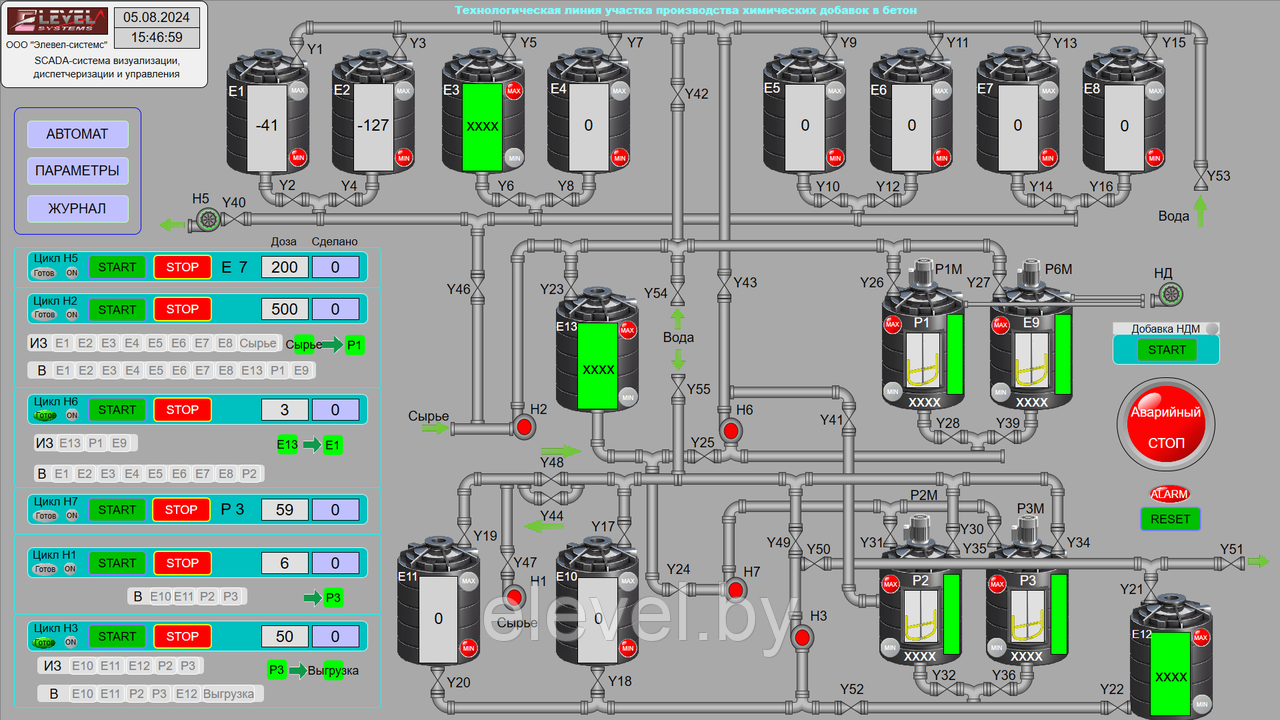Toggle the ON switch in Цикл H5

click(x=72, y=272)
